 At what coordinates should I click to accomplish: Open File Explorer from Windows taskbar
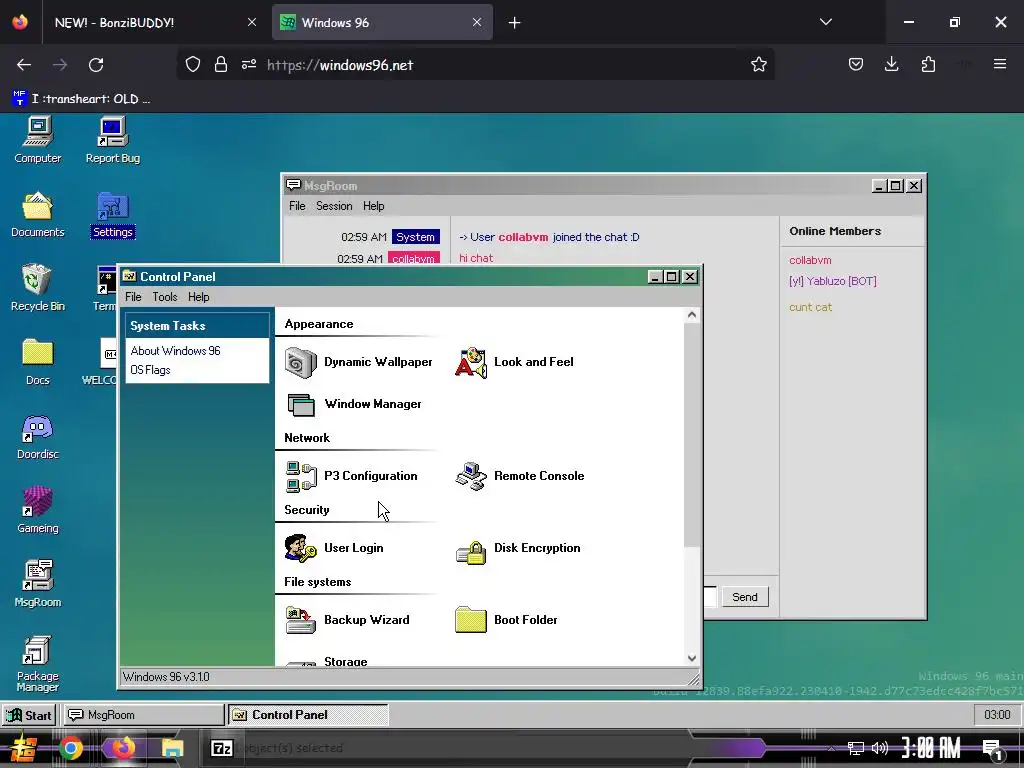[x=172, y=748]
